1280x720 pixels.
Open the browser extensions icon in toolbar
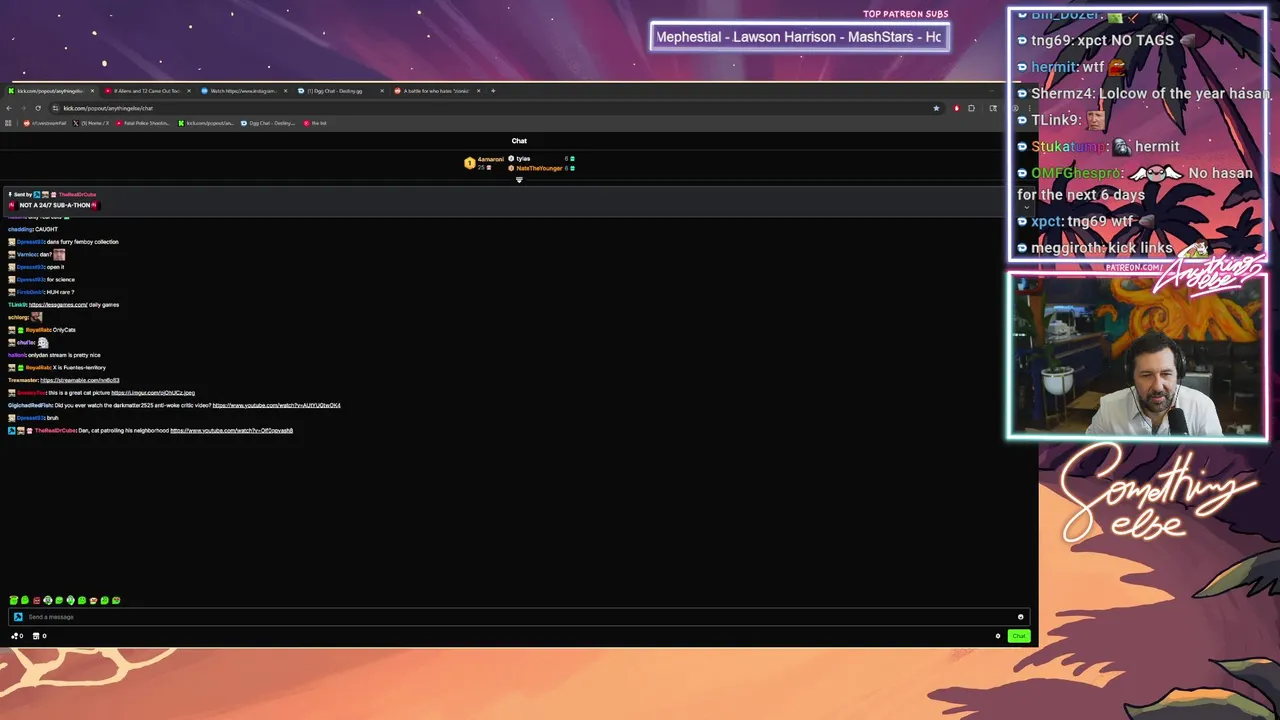point(971,108)
